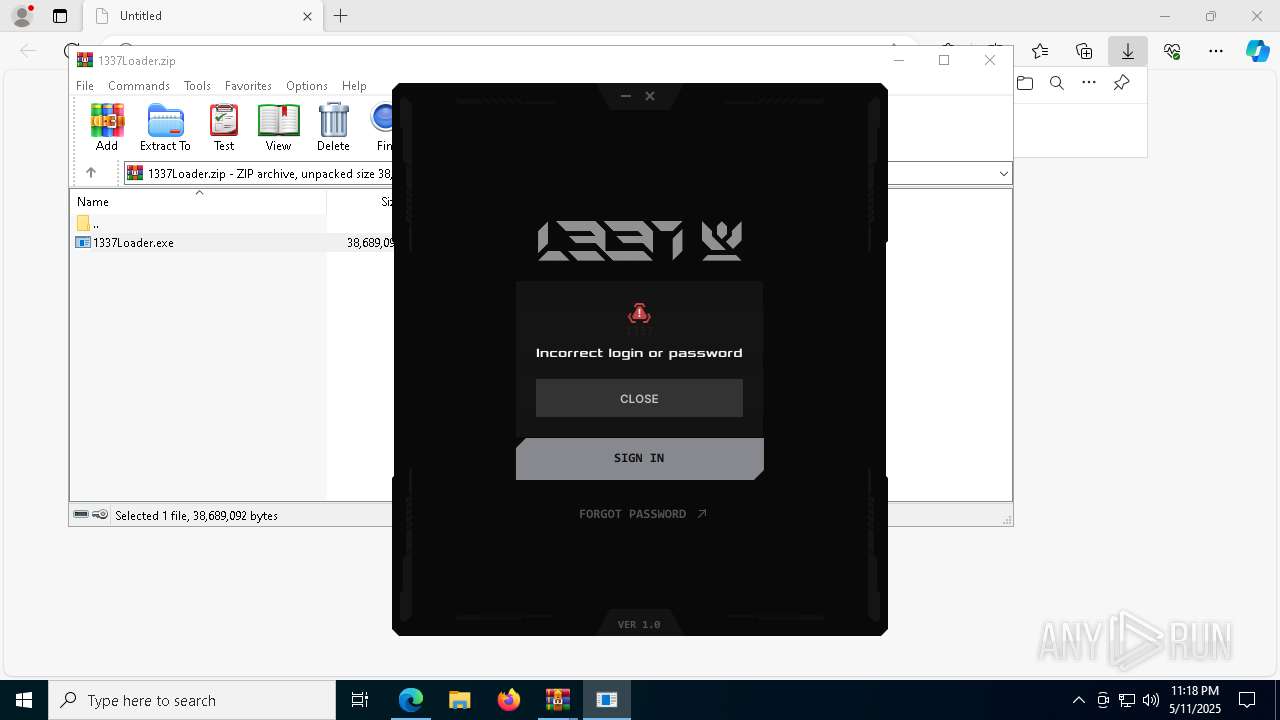The image size is (1280, 720).
Task: Close the 1337 loader with its X
Action: click(650, 96)
